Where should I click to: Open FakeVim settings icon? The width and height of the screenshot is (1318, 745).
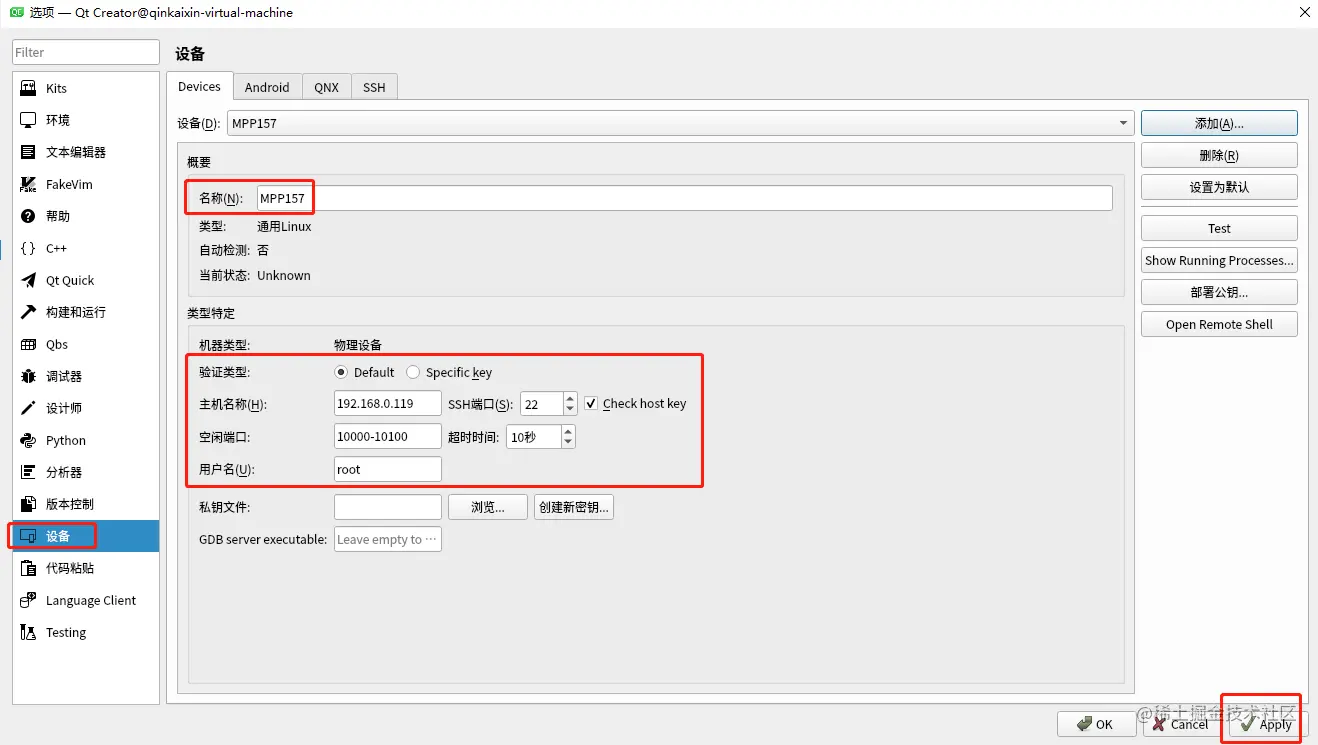pos(28,184)
